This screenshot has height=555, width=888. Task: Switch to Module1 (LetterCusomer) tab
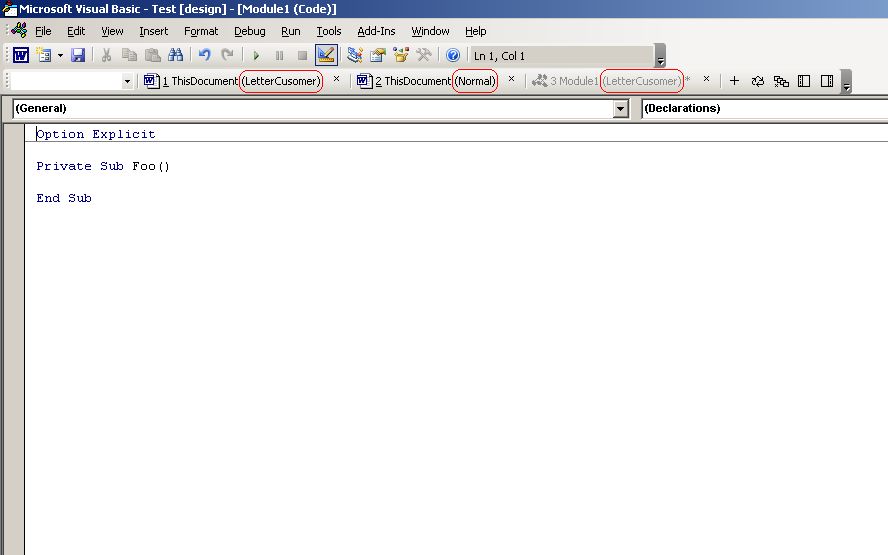coord(610,81)
